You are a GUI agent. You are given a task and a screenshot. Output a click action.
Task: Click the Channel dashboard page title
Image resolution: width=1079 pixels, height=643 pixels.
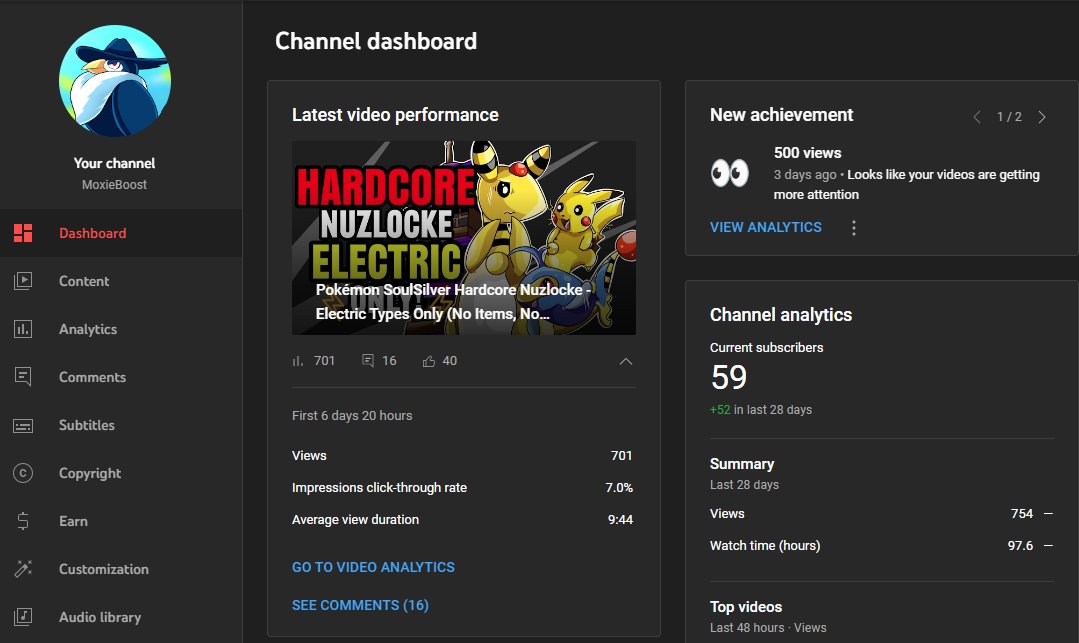click(x=376, y=41)
